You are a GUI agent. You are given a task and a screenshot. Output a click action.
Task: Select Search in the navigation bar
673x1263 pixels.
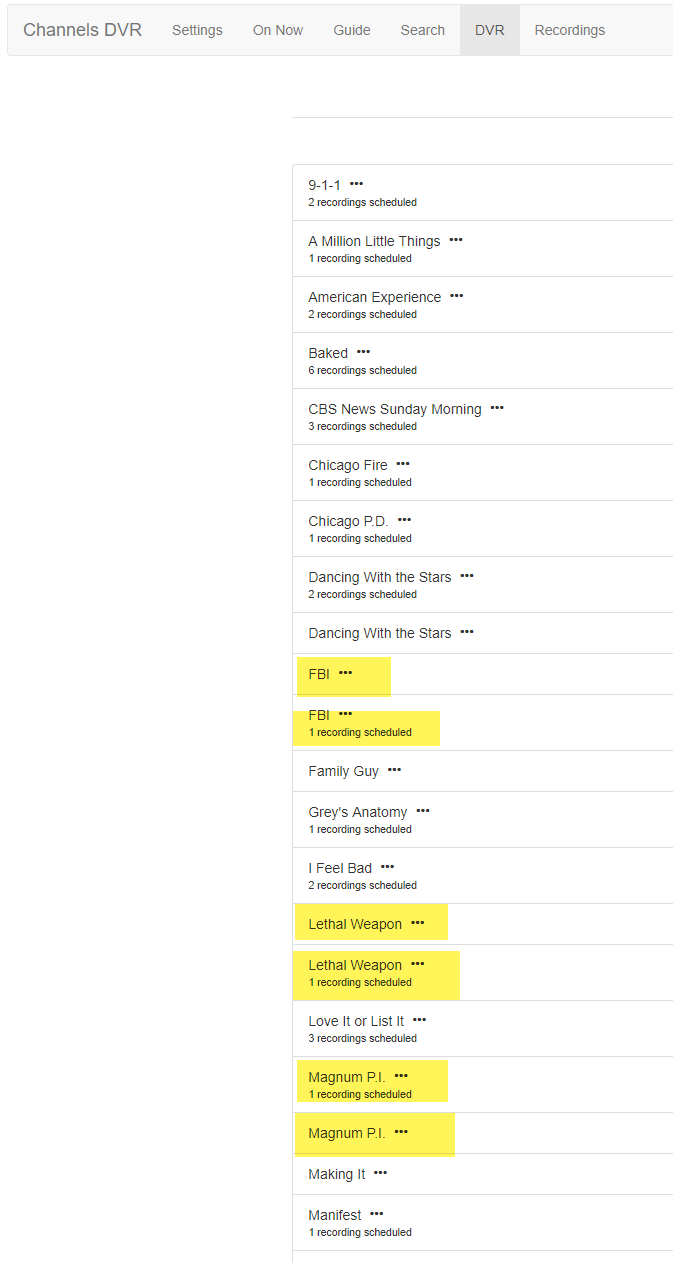(422, 30)
